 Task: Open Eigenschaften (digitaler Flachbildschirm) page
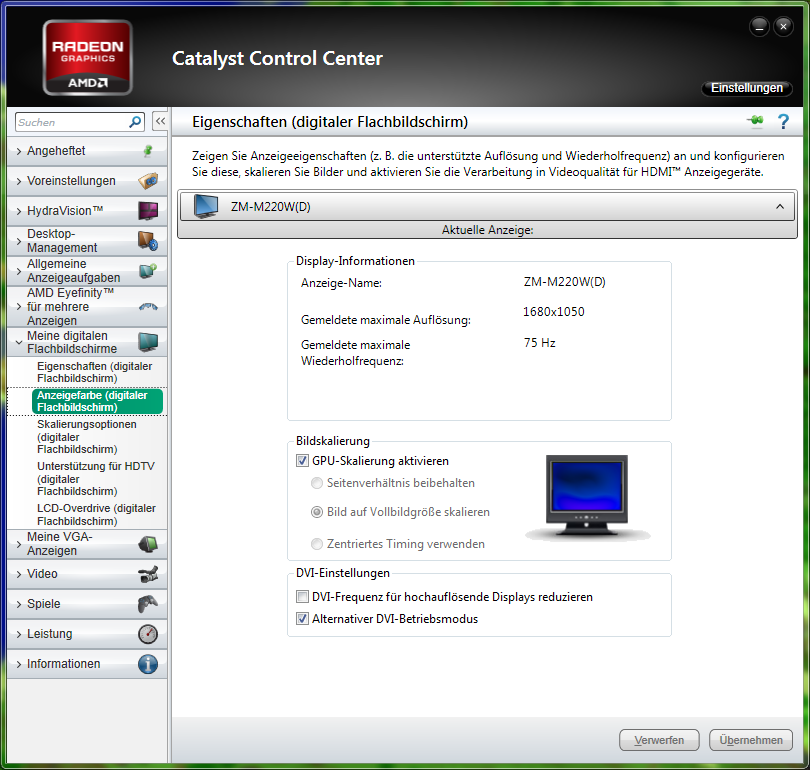[x=95, y=372]
